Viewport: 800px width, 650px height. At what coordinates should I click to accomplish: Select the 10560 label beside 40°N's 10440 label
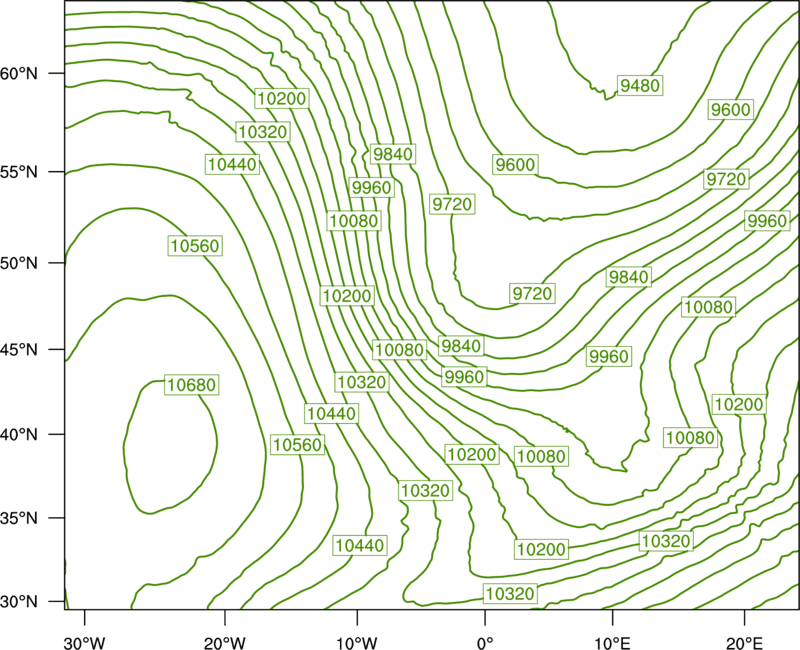(297, 445)
